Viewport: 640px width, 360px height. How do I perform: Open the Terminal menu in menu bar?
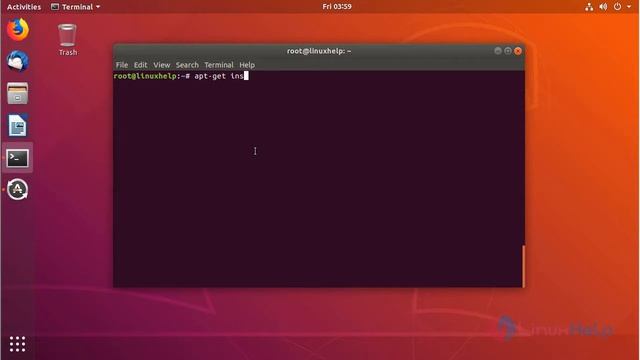[x=219, y=65]
